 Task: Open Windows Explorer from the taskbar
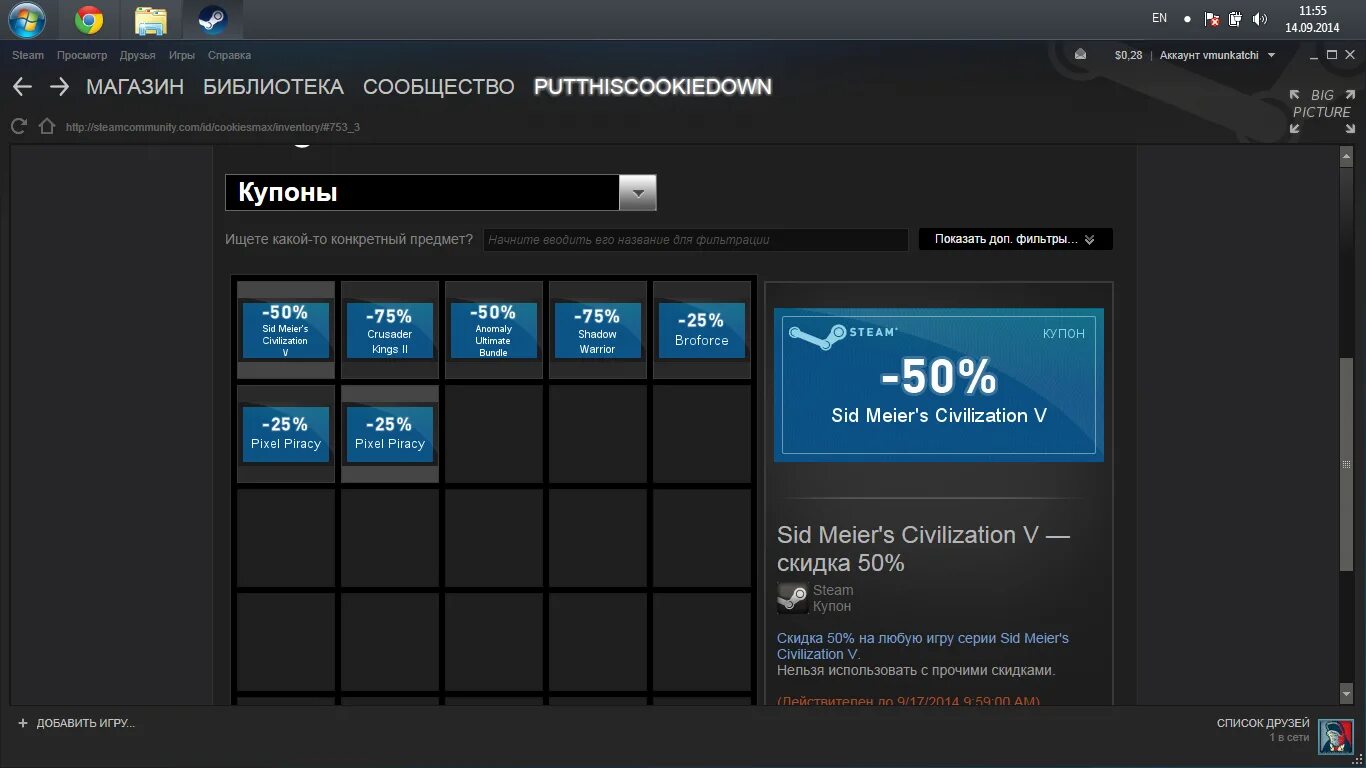pyautogui.click(x=151, y=19)
